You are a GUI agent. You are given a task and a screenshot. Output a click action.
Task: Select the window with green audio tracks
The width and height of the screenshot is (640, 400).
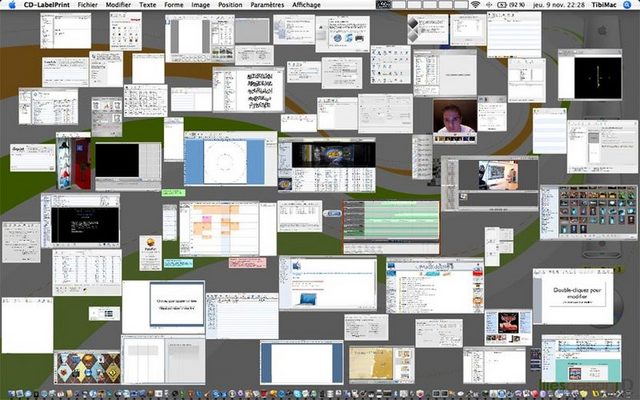tap(391, 226)
